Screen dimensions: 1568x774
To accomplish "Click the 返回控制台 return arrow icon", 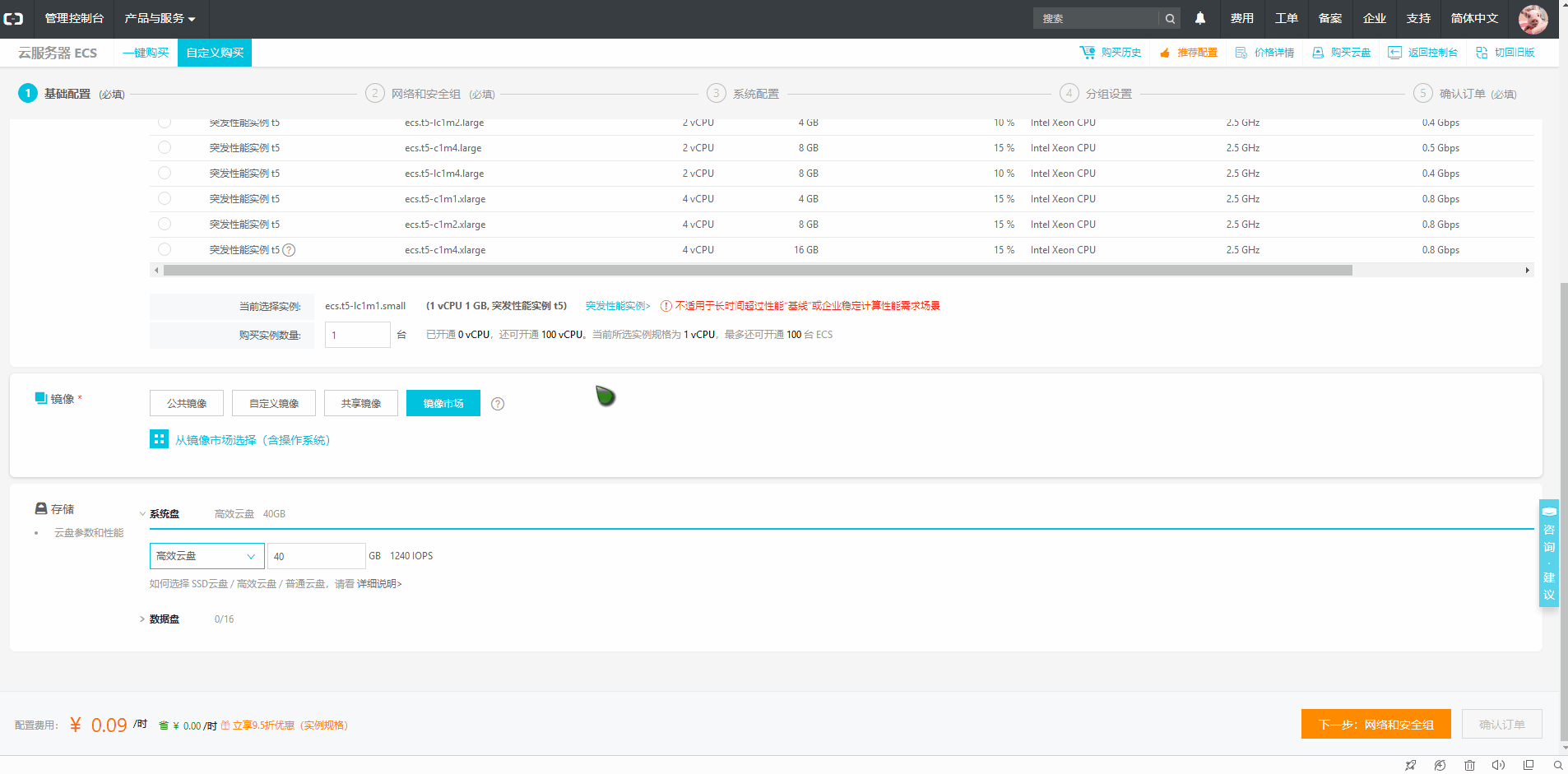I will click(x=1394, y=53).
